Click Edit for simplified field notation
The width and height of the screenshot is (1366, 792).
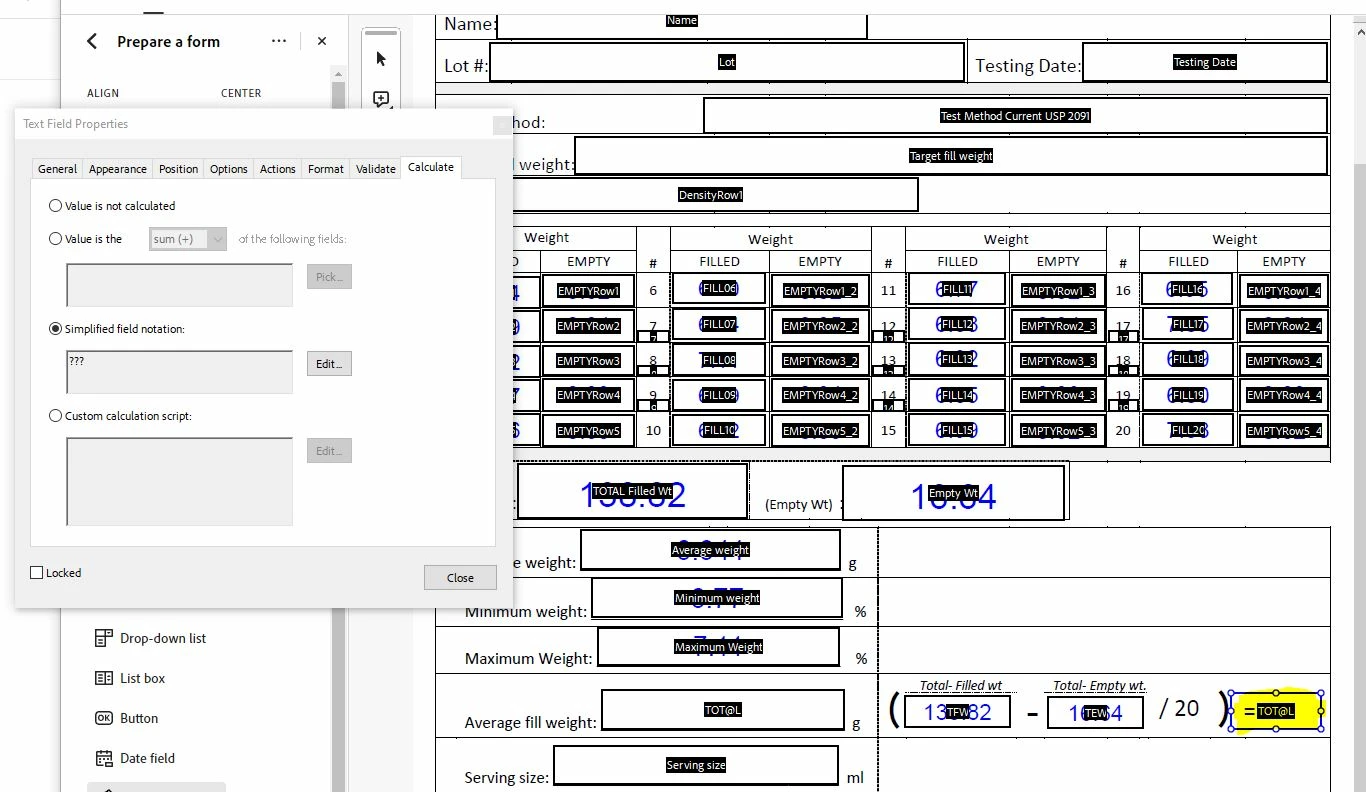(x=329, y=363)
